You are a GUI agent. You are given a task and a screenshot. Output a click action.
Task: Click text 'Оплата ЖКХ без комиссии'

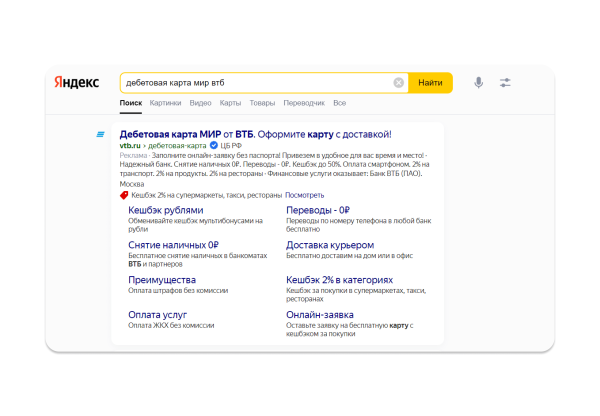click(171, 325)
